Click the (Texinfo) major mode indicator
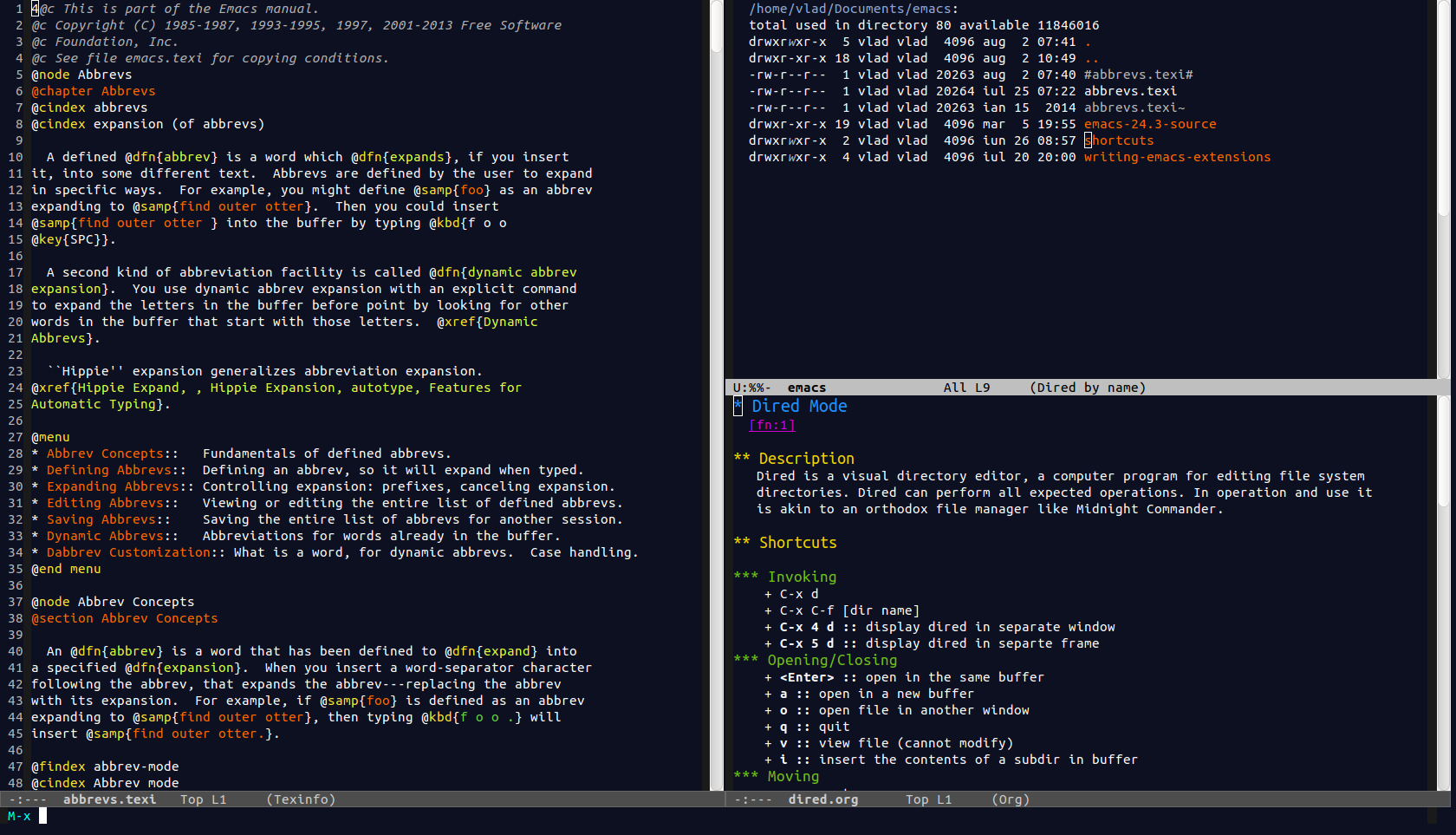Image resolution: width=1456 pixels, height=835 pixels. click(x=301, y=799)
